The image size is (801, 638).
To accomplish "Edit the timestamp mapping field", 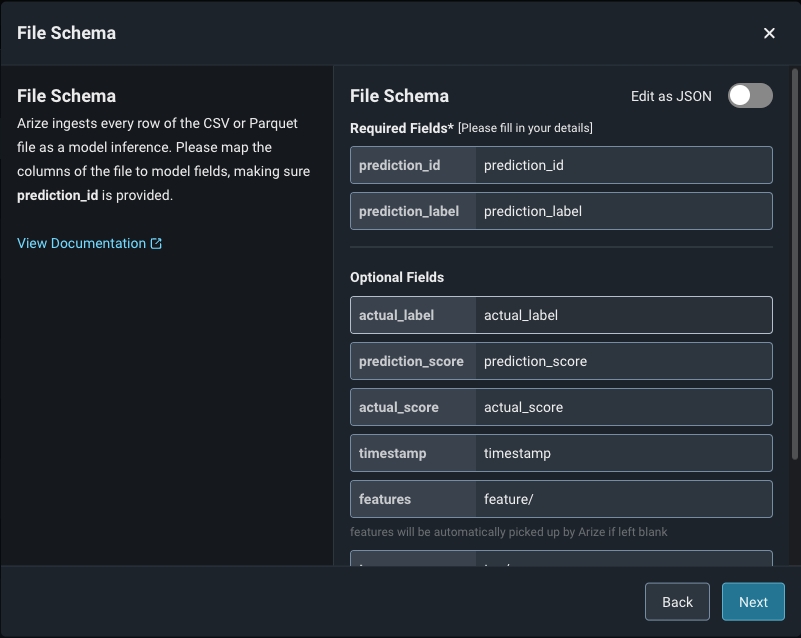I will (623, 453).
